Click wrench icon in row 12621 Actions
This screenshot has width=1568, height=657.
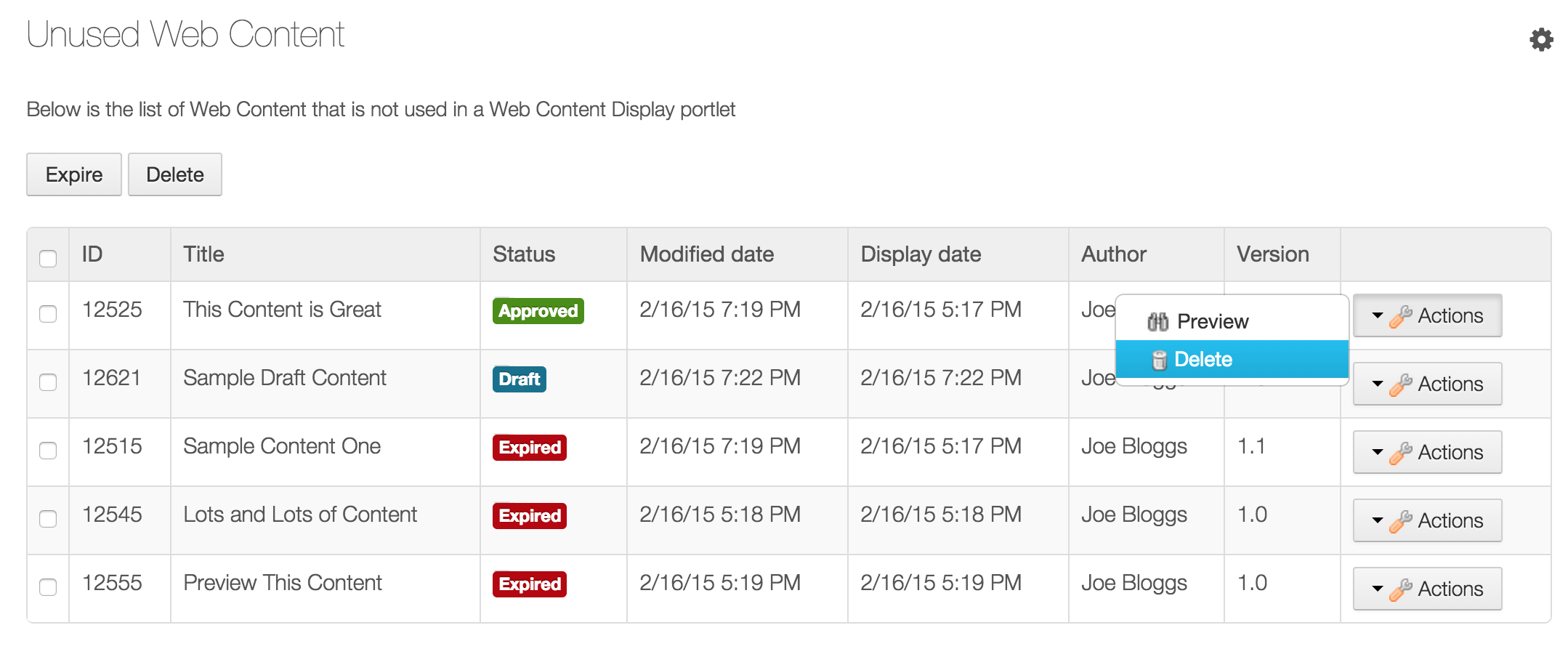(1400, 385)
